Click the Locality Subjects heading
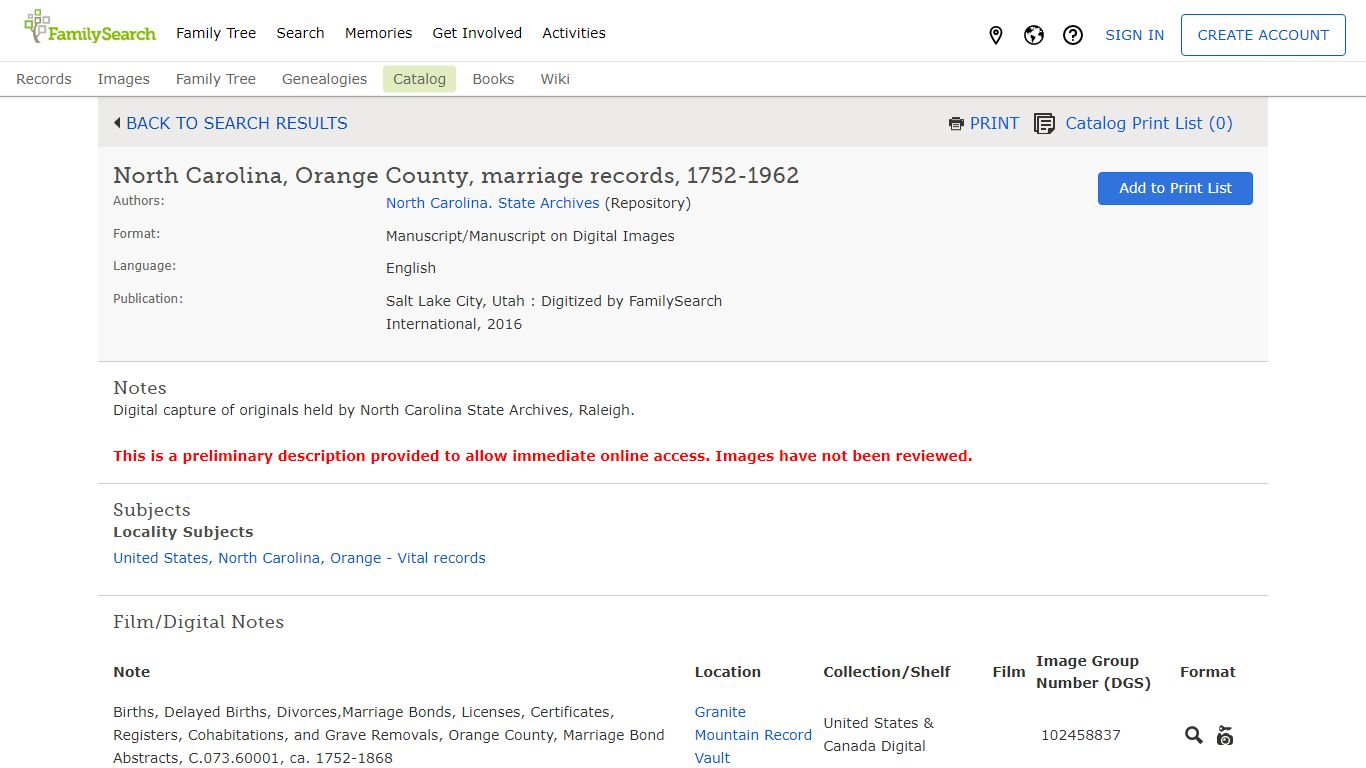The image size is (1366, 768). pyautogui.click(x=183, y=532)
